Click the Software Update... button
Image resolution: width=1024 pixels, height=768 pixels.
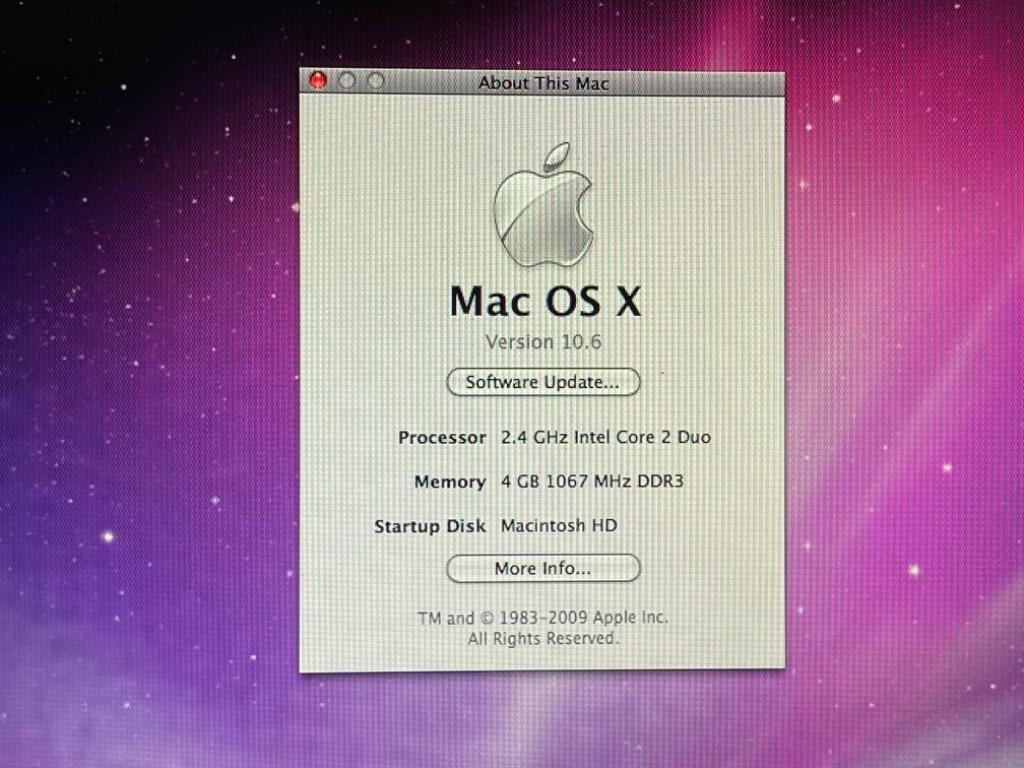pyautogui.click(x=543, y=382)
